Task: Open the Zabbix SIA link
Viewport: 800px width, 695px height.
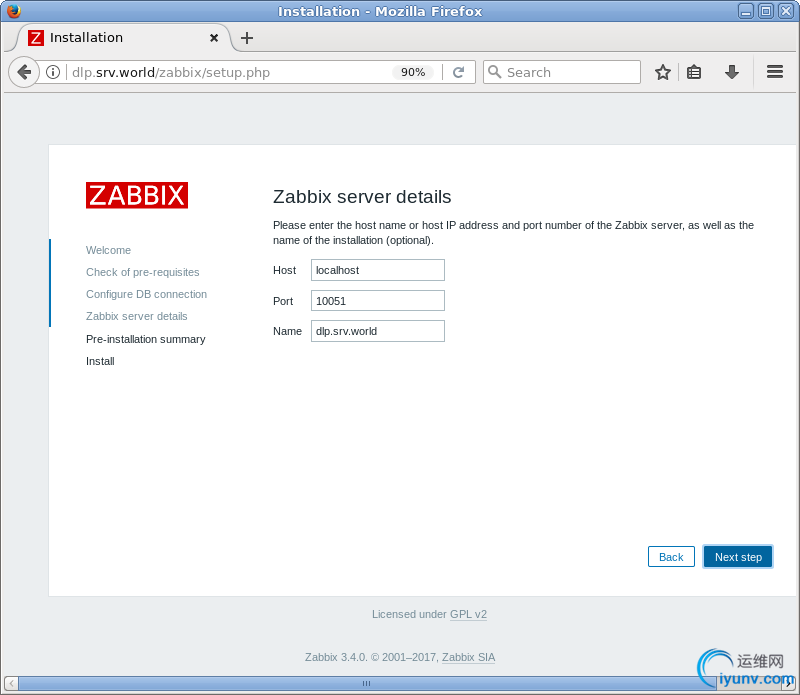Action: pos(468,657)
